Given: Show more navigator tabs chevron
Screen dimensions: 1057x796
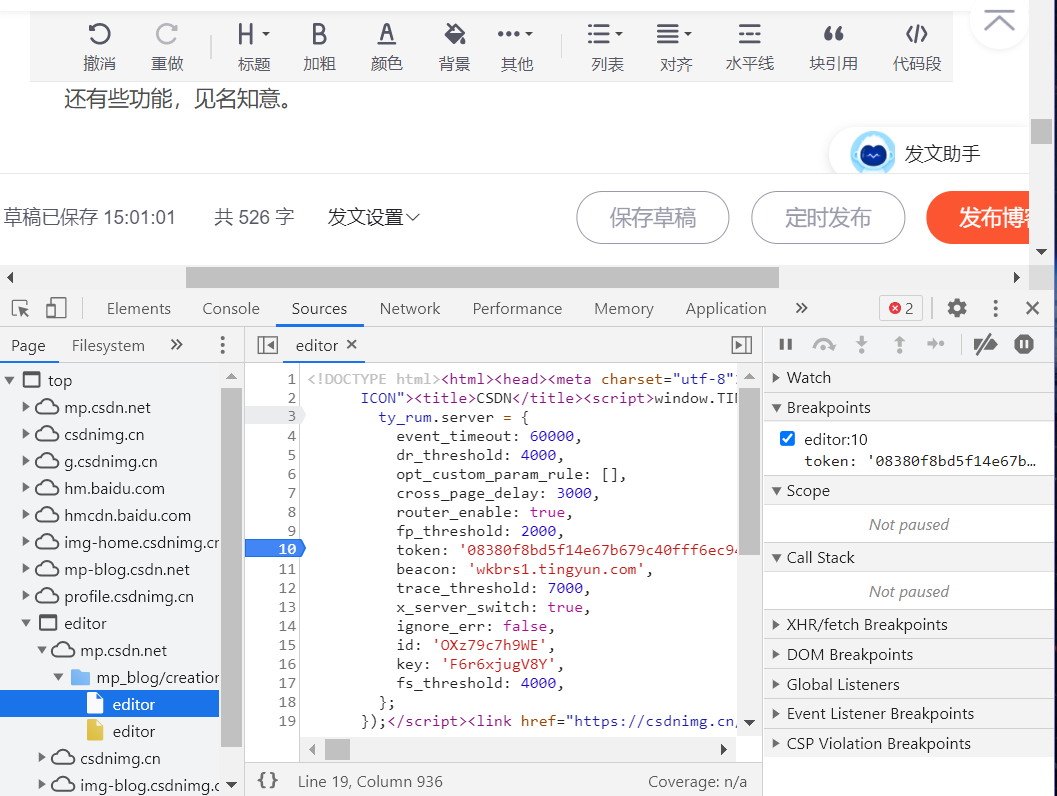Looking at the screenshot, I should click(x=176, y=345).
